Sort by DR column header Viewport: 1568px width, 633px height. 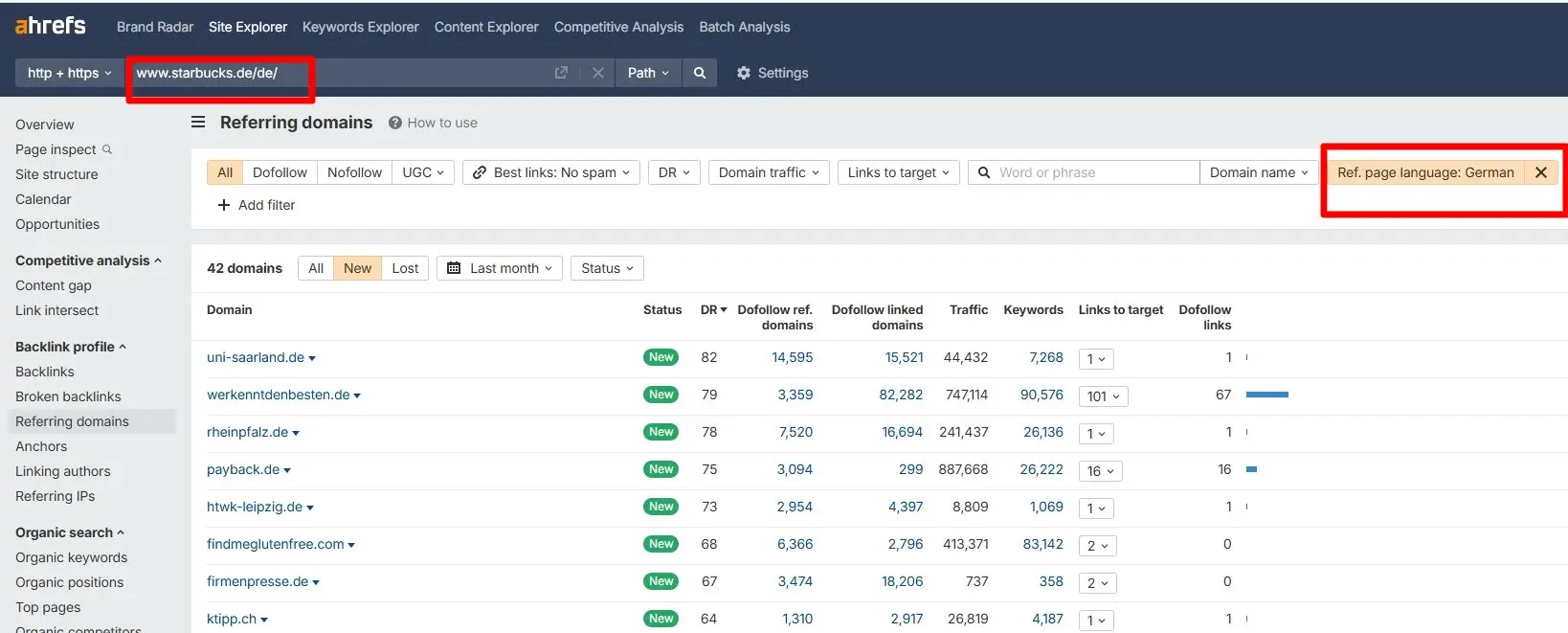(x=713, y=309)
